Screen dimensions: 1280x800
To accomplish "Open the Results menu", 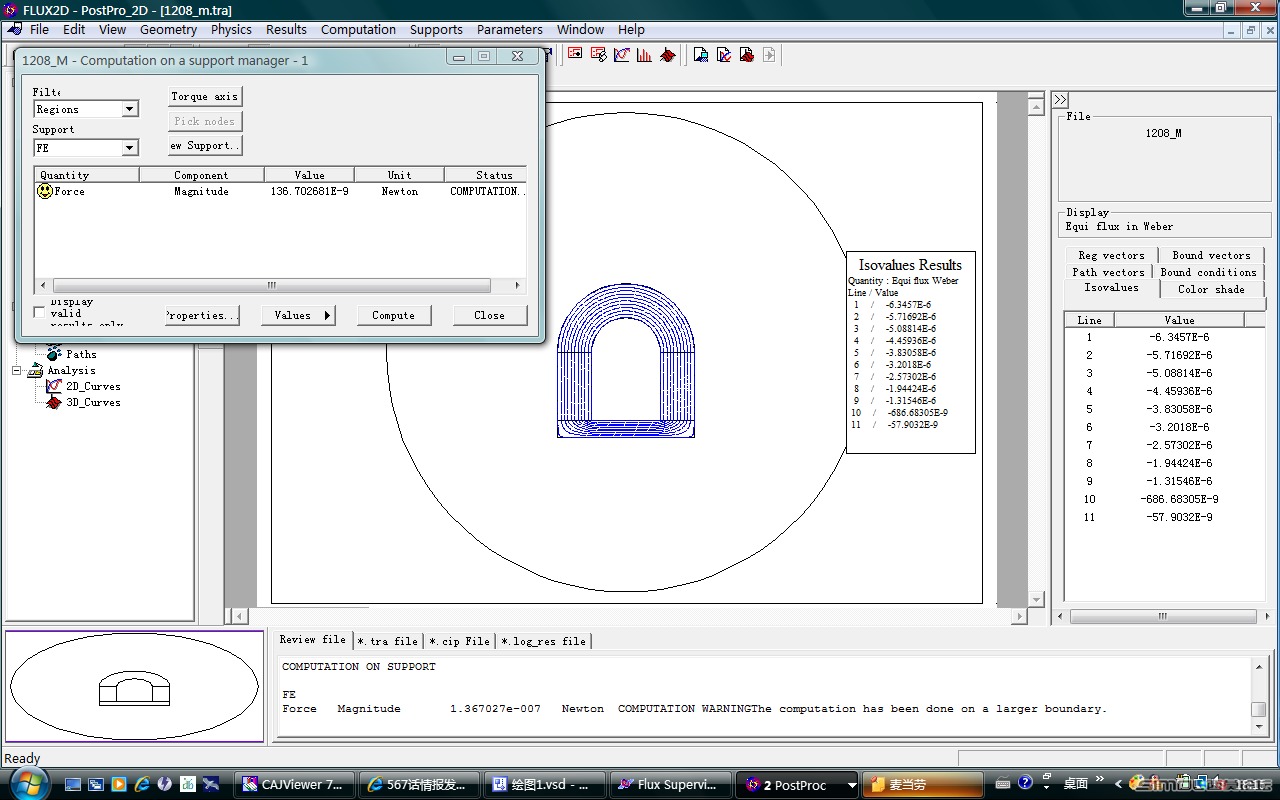I will tap(286, 29).
